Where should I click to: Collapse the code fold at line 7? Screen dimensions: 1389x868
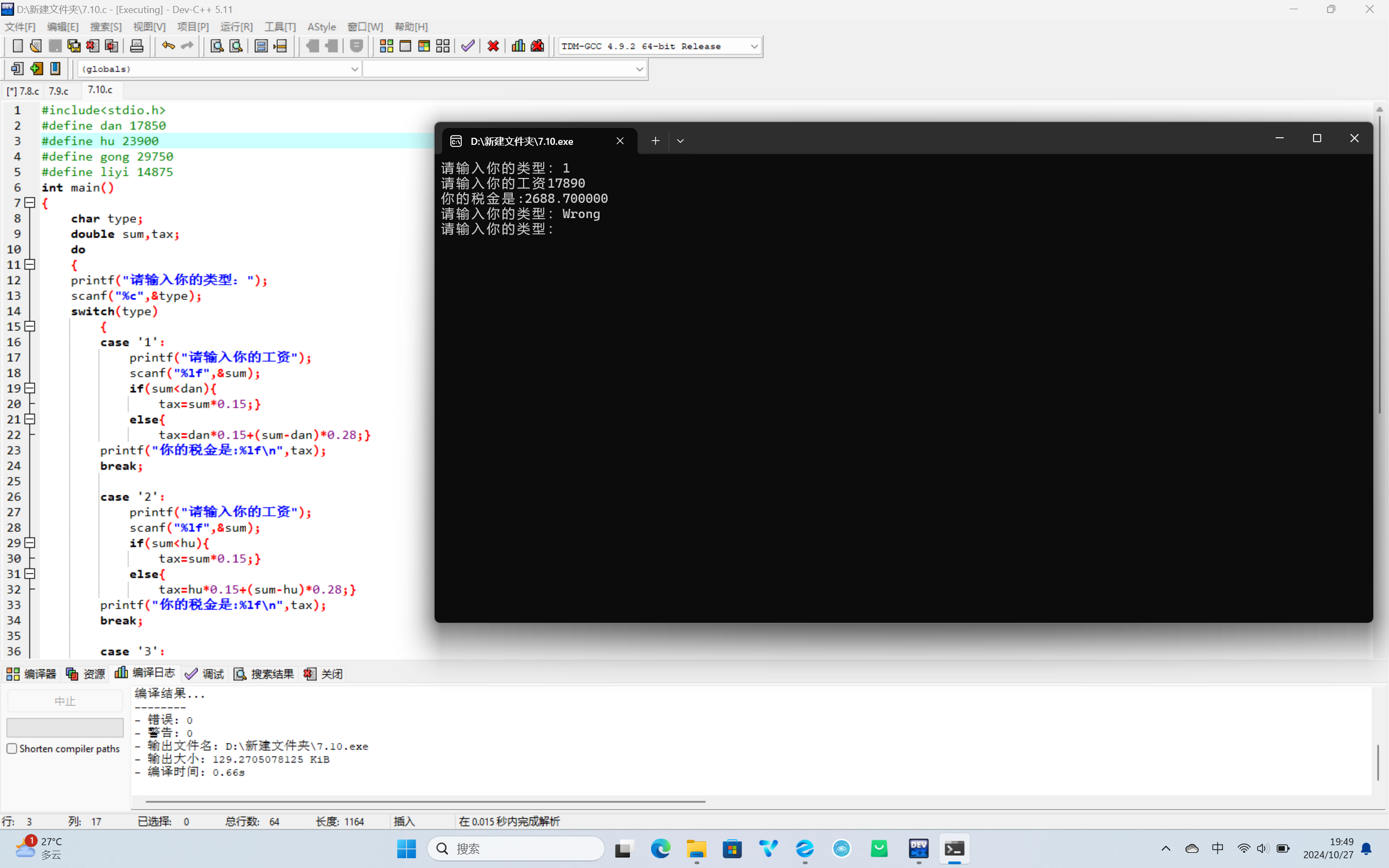[x=30, y=203]
